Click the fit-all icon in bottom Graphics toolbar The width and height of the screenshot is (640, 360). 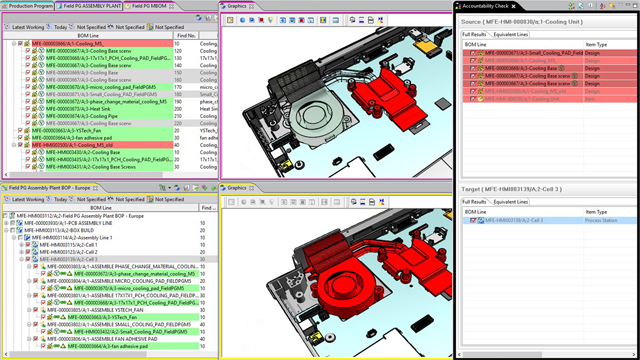coord(231,202)
